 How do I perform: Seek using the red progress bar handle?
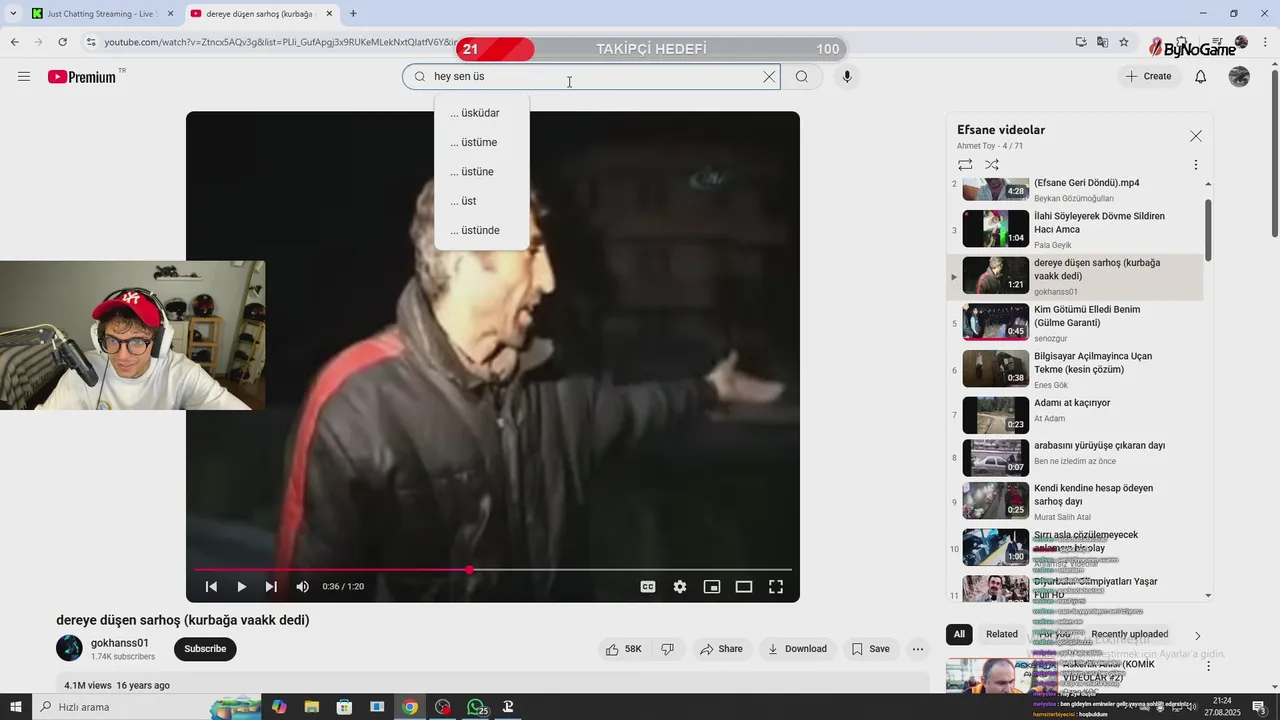coord(469,570)
